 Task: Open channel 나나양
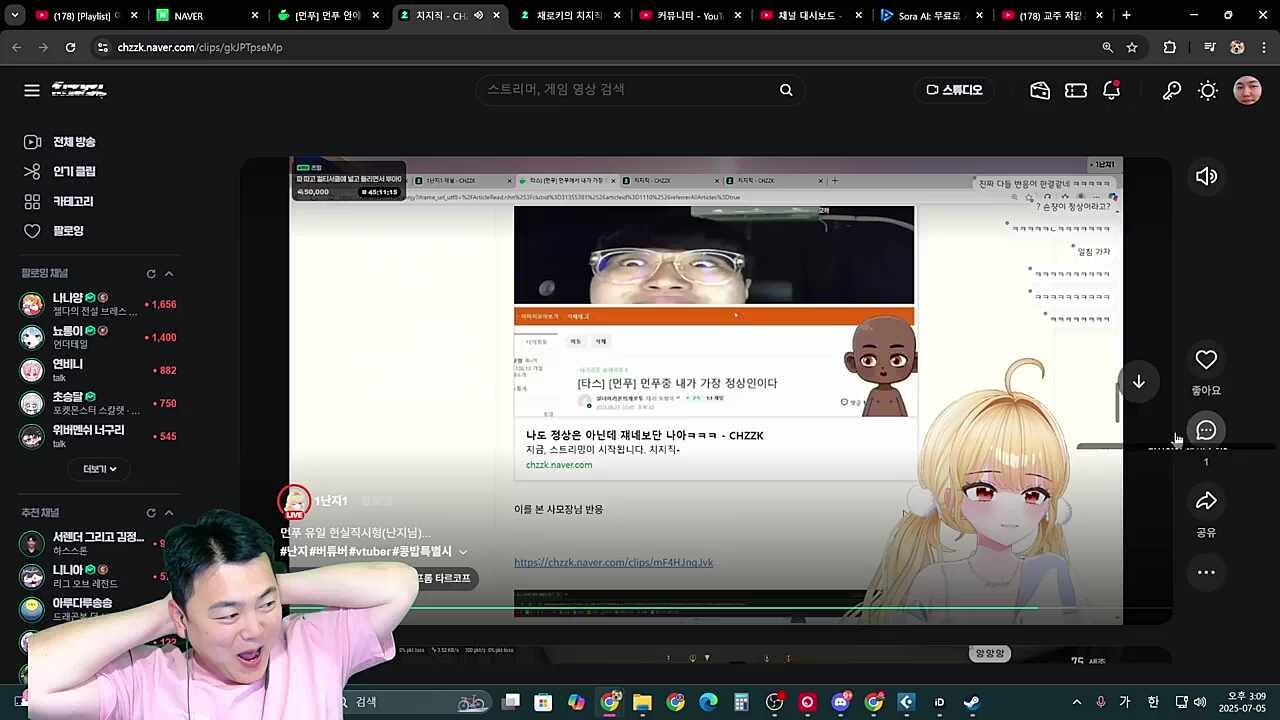click(x=98, y=304)
